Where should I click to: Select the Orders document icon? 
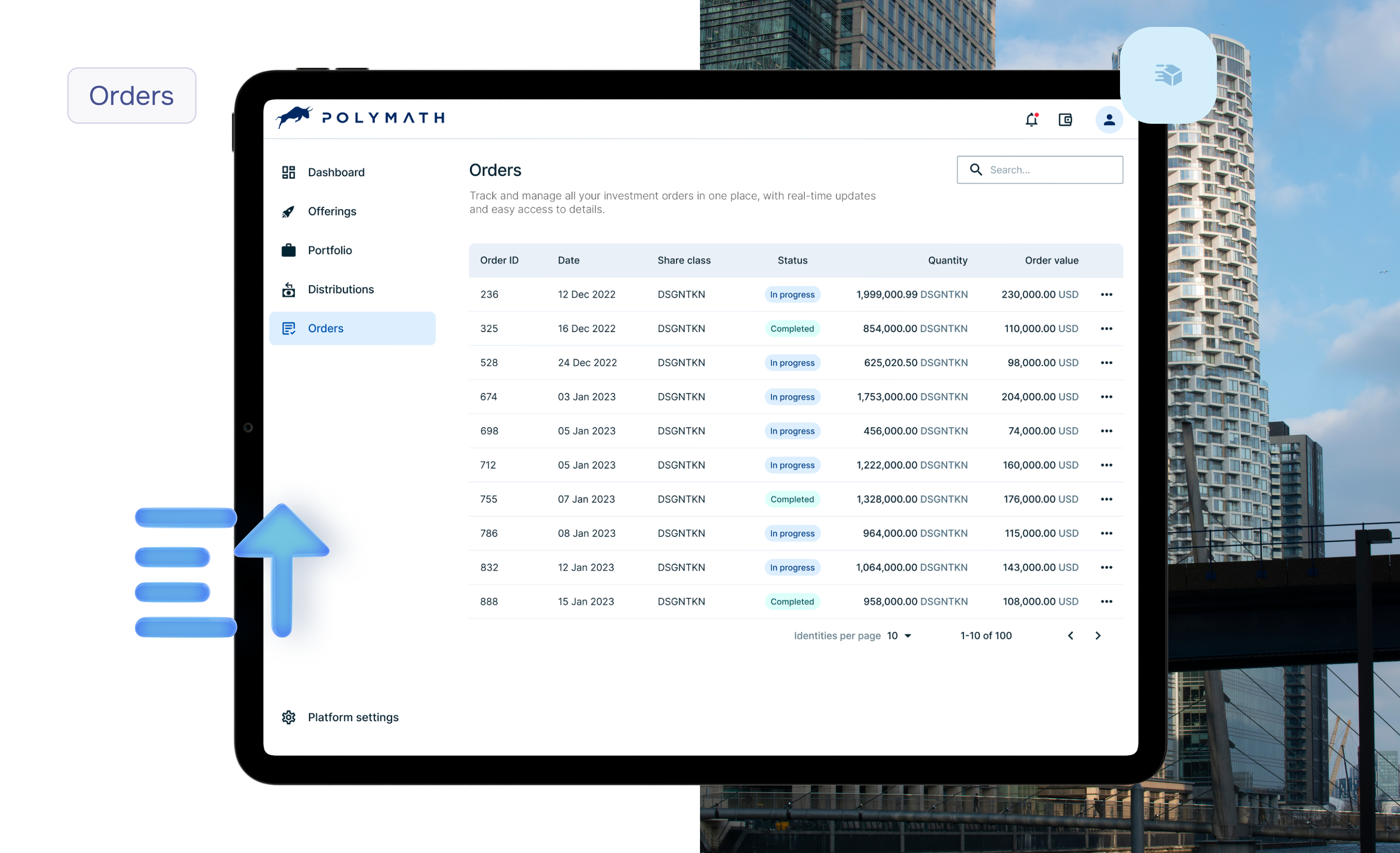tap(289, 328)
